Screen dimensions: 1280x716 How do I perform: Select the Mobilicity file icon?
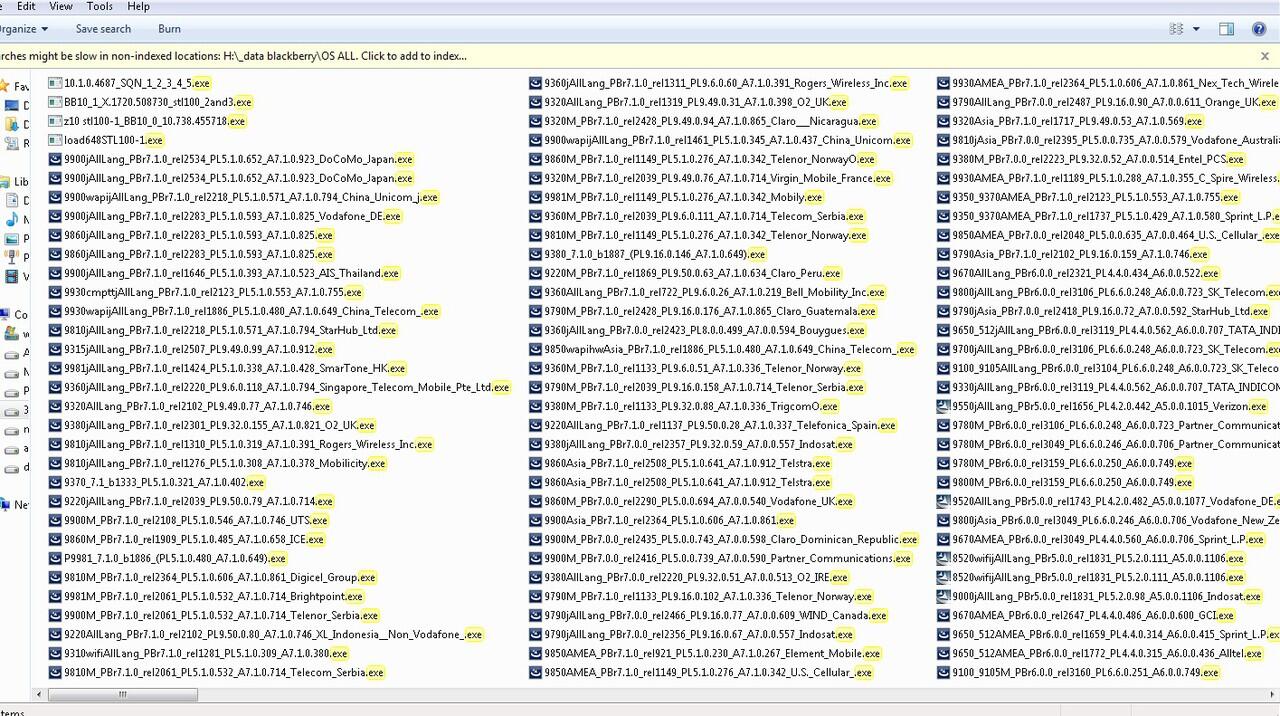pyautogui.click(x=55, y=463)
